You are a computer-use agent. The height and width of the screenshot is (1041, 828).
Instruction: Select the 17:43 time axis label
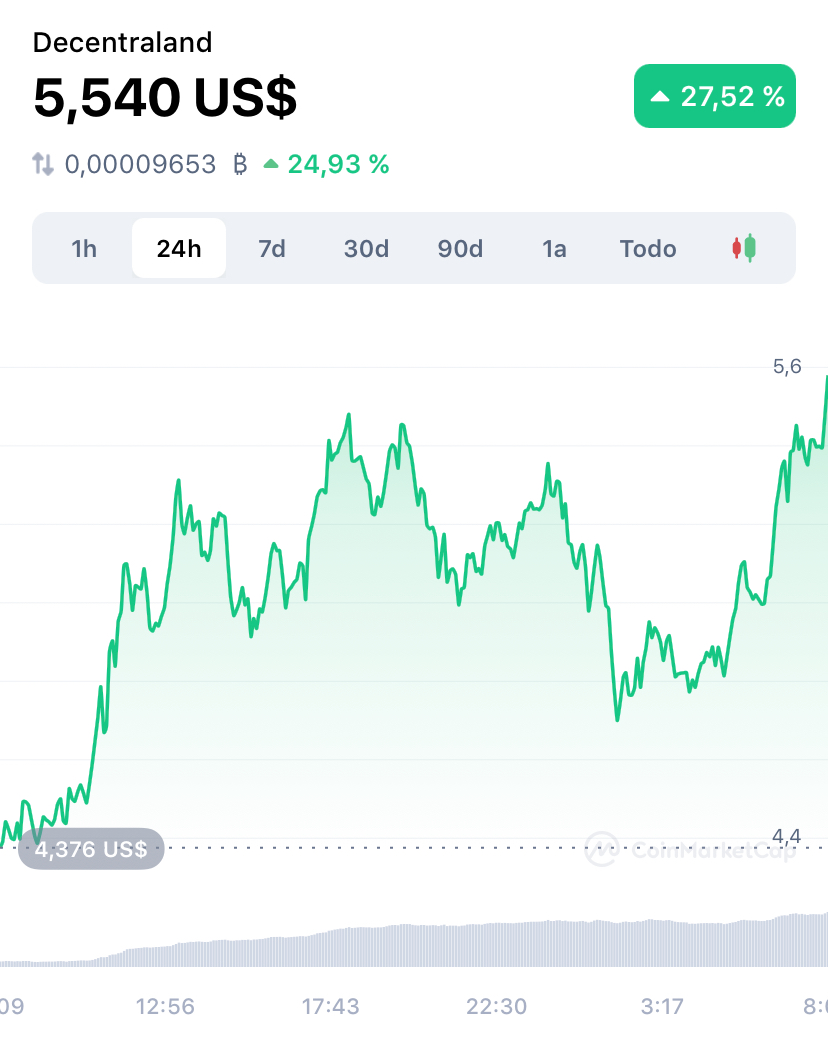coord(331,1006)
